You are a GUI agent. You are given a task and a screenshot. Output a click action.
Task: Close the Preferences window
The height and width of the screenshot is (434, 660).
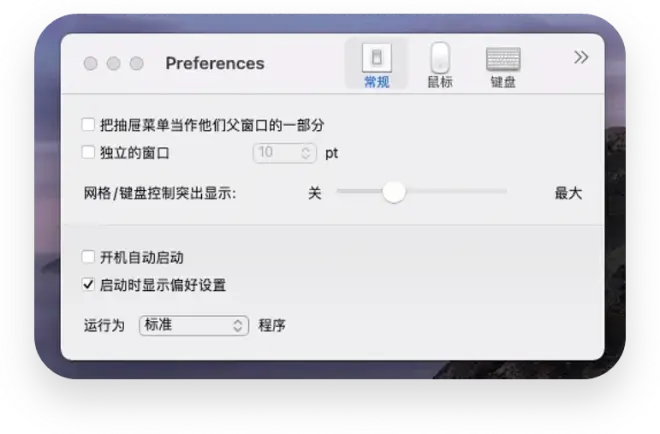coord(90,64)
